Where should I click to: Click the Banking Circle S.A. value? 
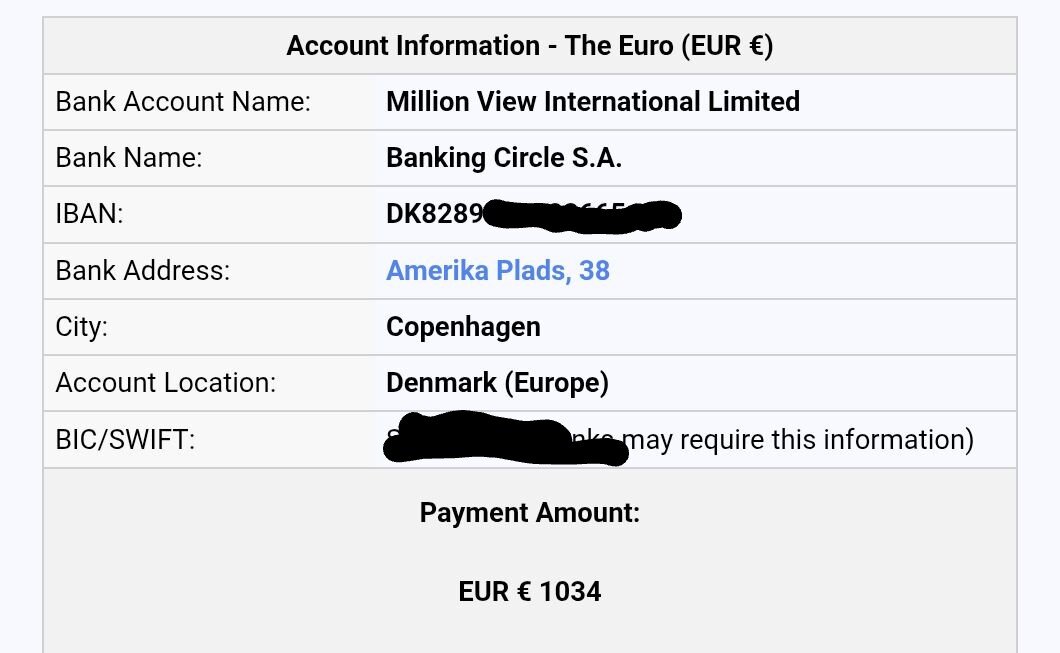click(x=504, y=158)
